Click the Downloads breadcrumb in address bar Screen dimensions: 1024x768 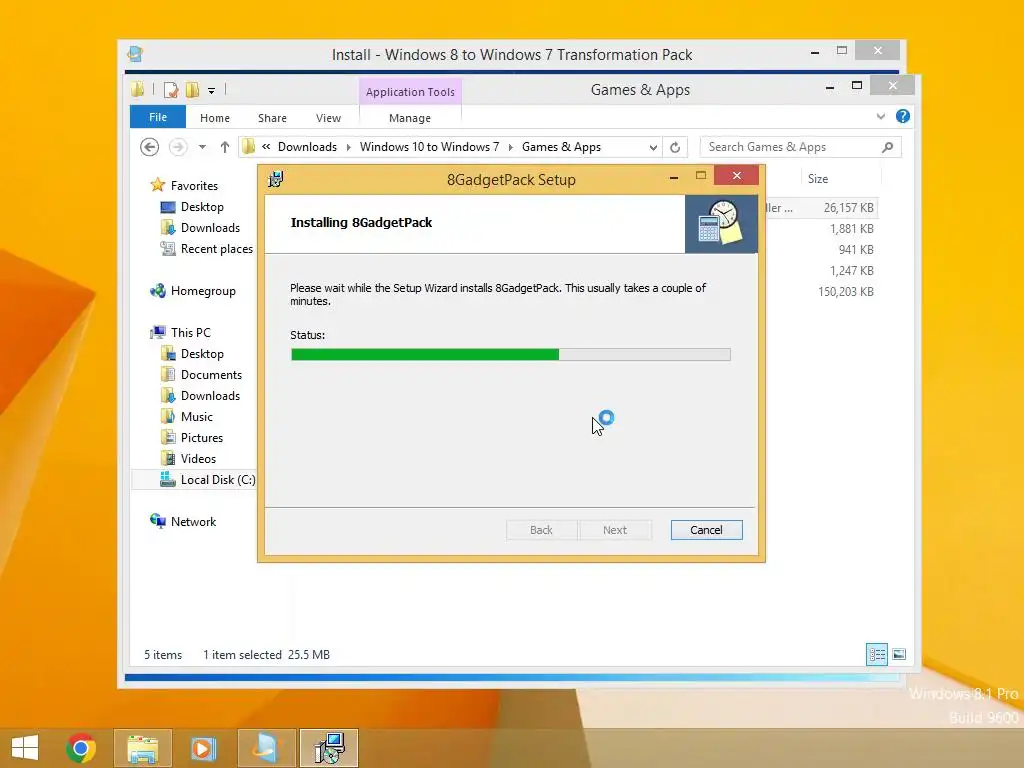(307, 147)
